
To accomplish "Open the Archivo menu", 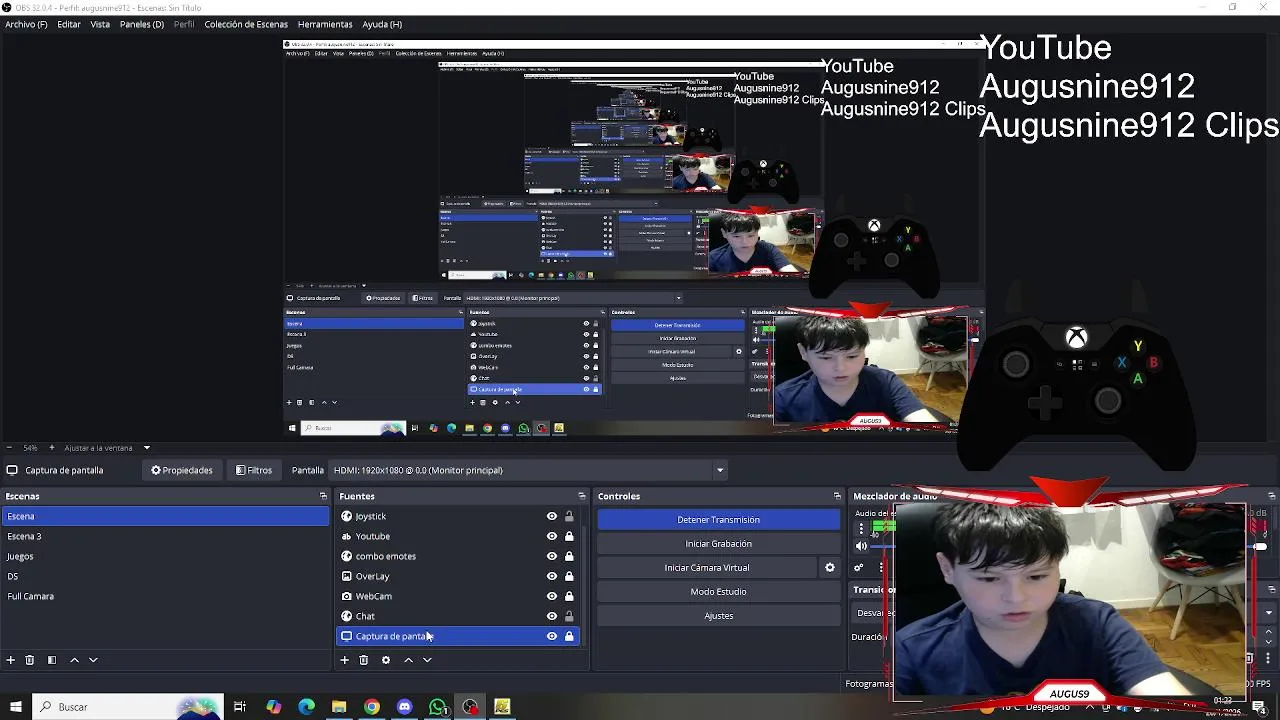I will coord(26,24).
